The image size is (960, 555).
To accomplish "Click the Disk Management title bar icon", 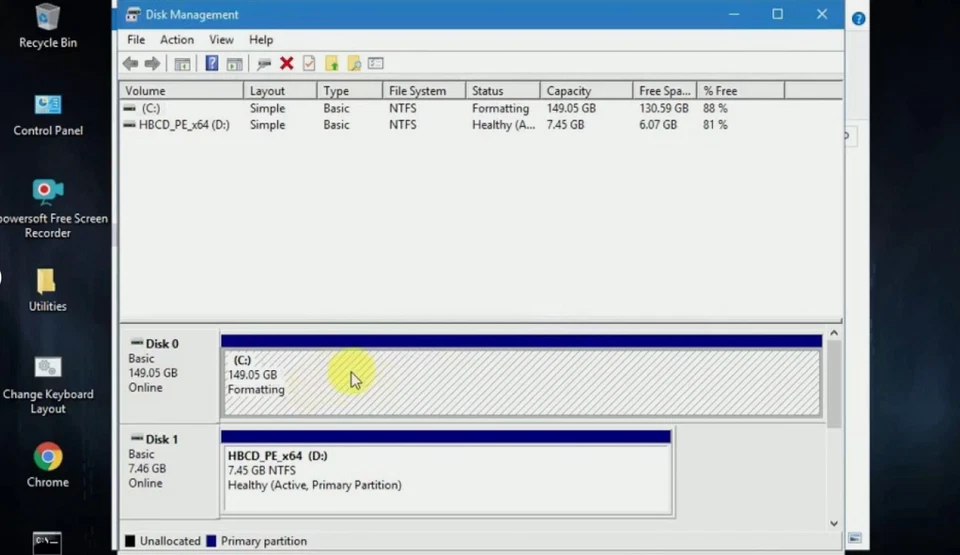I will pyautogui.click(x=132, y=14).
